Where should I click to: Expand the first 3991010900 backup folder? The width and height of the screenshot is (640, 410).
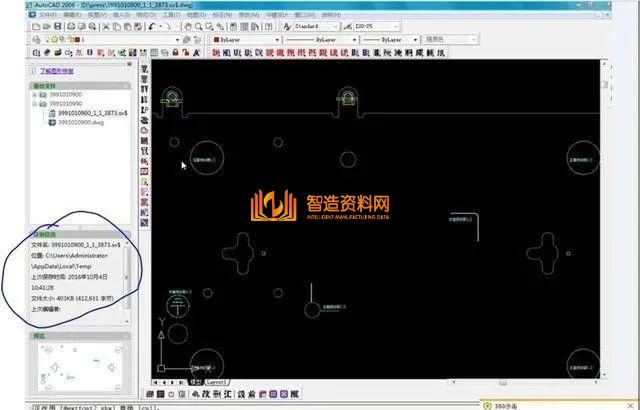click(35, 95)
